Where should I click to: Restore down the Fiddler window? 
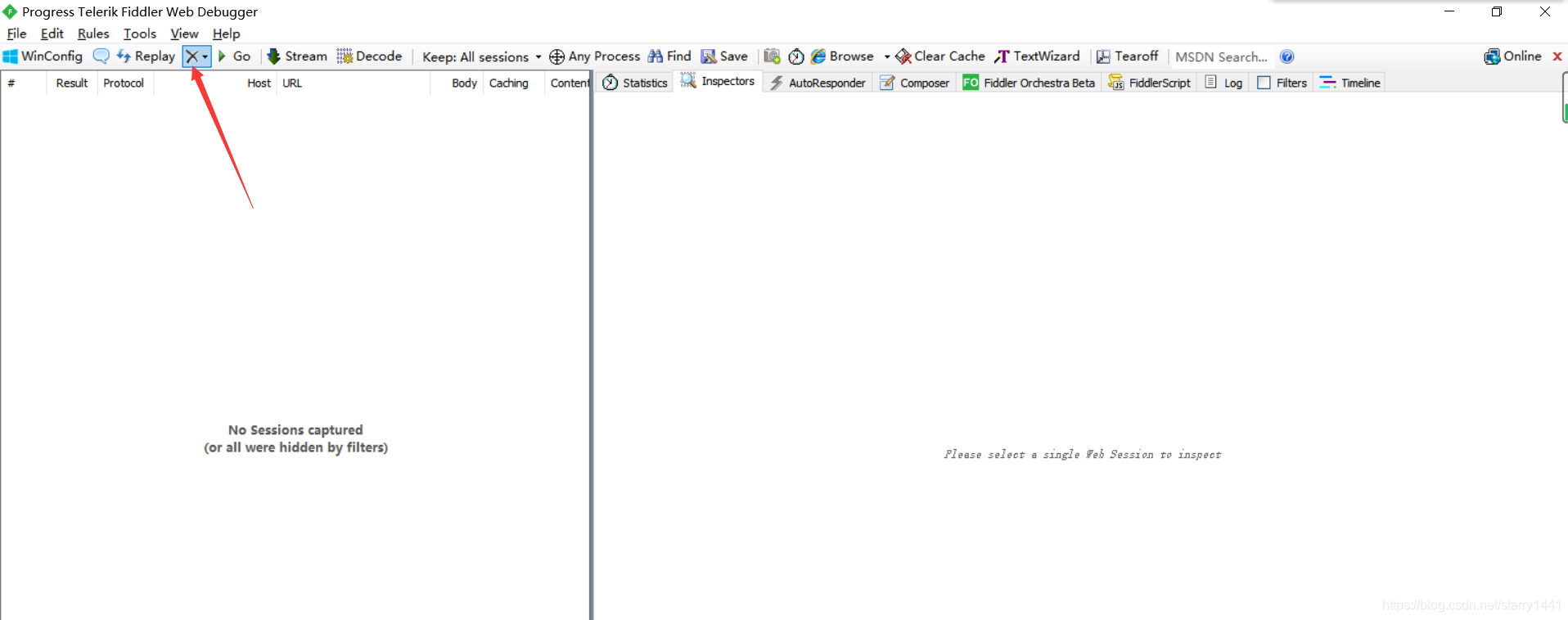pyautogui.click(x=1497, y=11)
